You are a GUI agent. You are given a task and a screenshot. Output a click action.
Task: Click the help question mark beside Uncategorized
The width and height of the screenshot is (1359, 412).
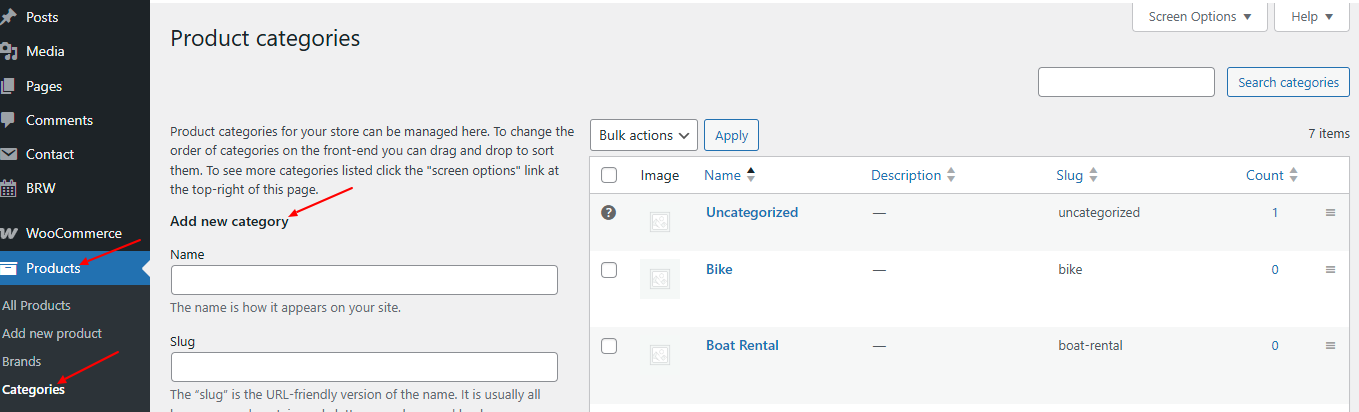coord(608,212)
